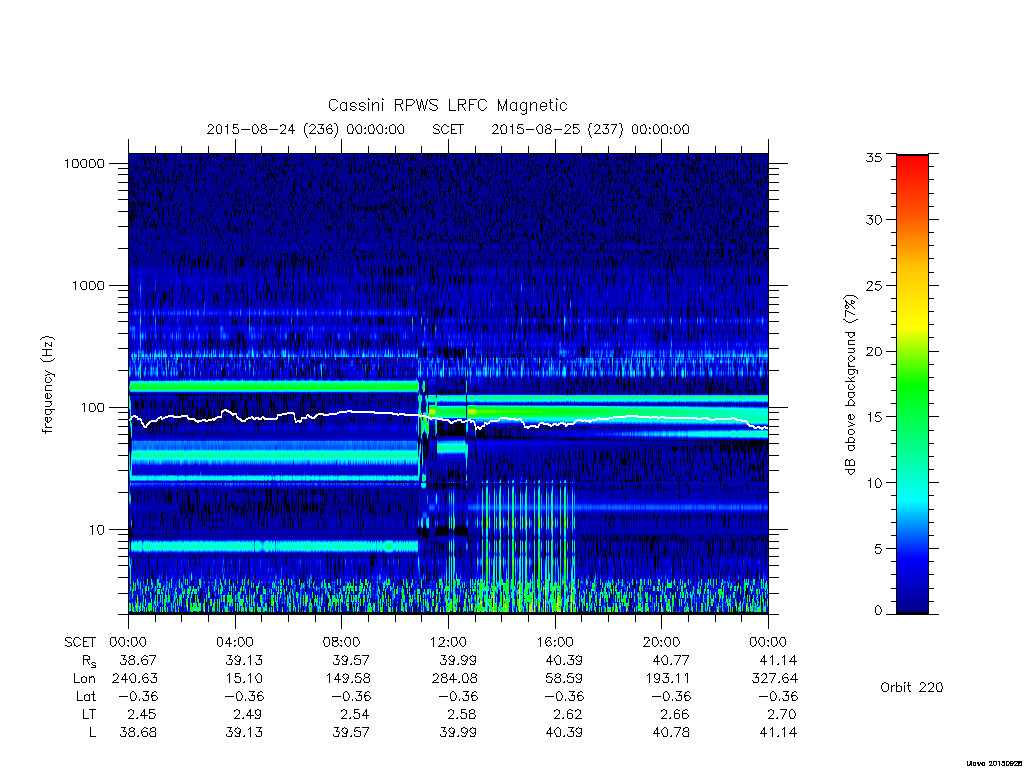
Task: Click the "LT" row label
Action: [88, 714]
